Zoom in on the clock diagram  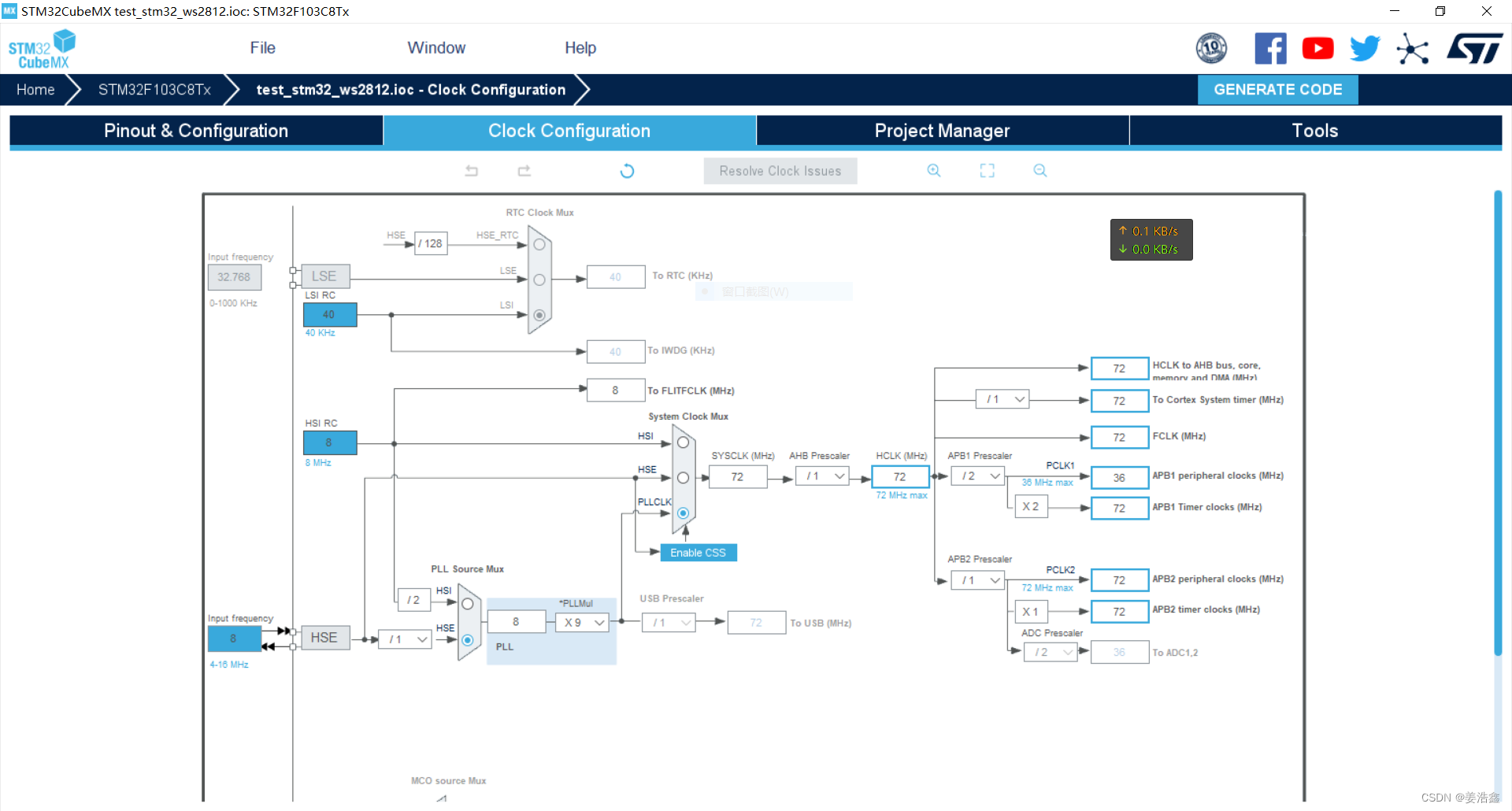(934, 171)
